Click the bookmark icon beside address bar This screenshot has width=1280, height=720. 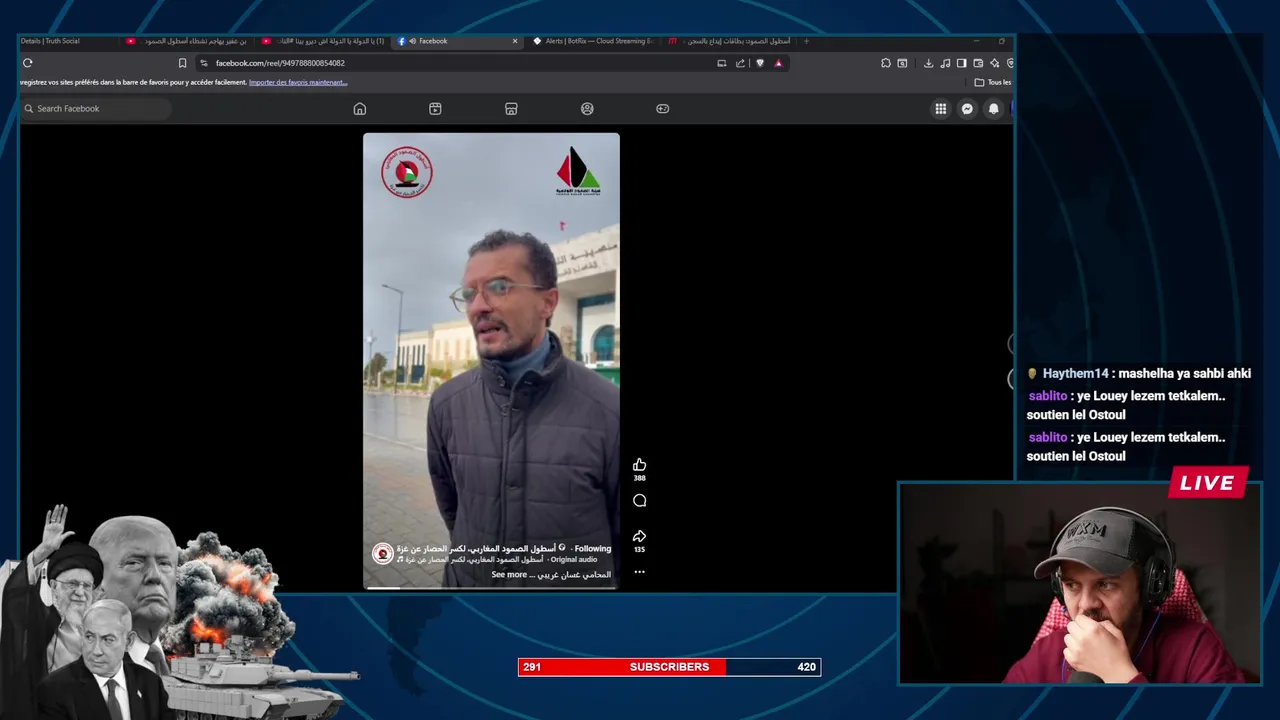[182, 63]
